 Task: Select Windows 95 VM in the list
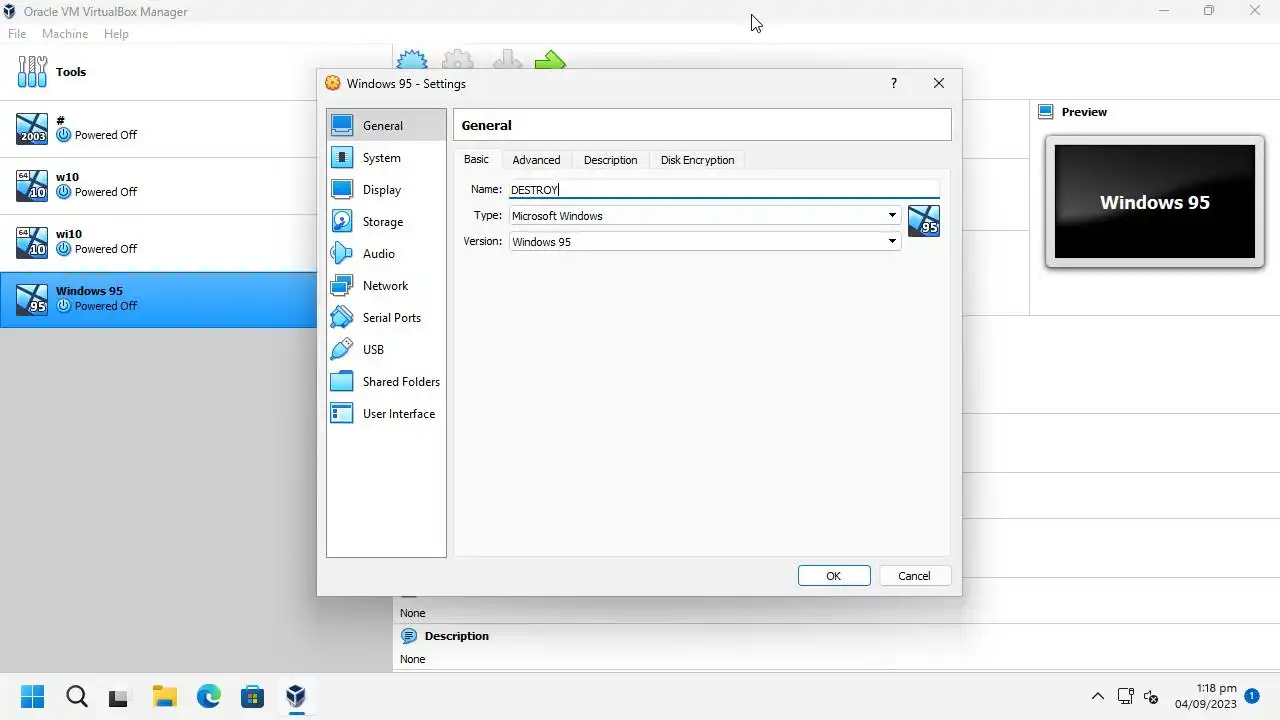pyautogui.click(x=160, y=299)
